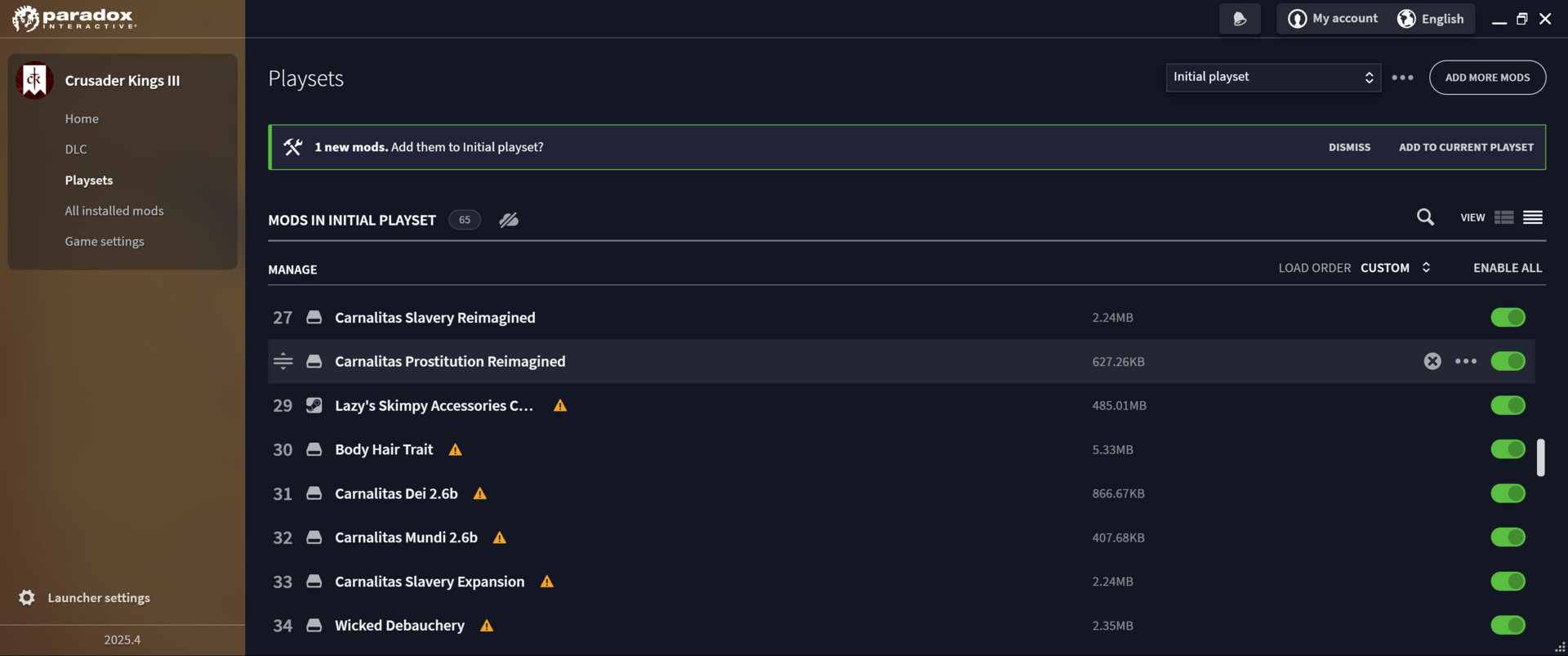The width and height of the screenshot is (1568, 656).
Task: Open the notifications icon in top bar
Action: coord(1240,19)
